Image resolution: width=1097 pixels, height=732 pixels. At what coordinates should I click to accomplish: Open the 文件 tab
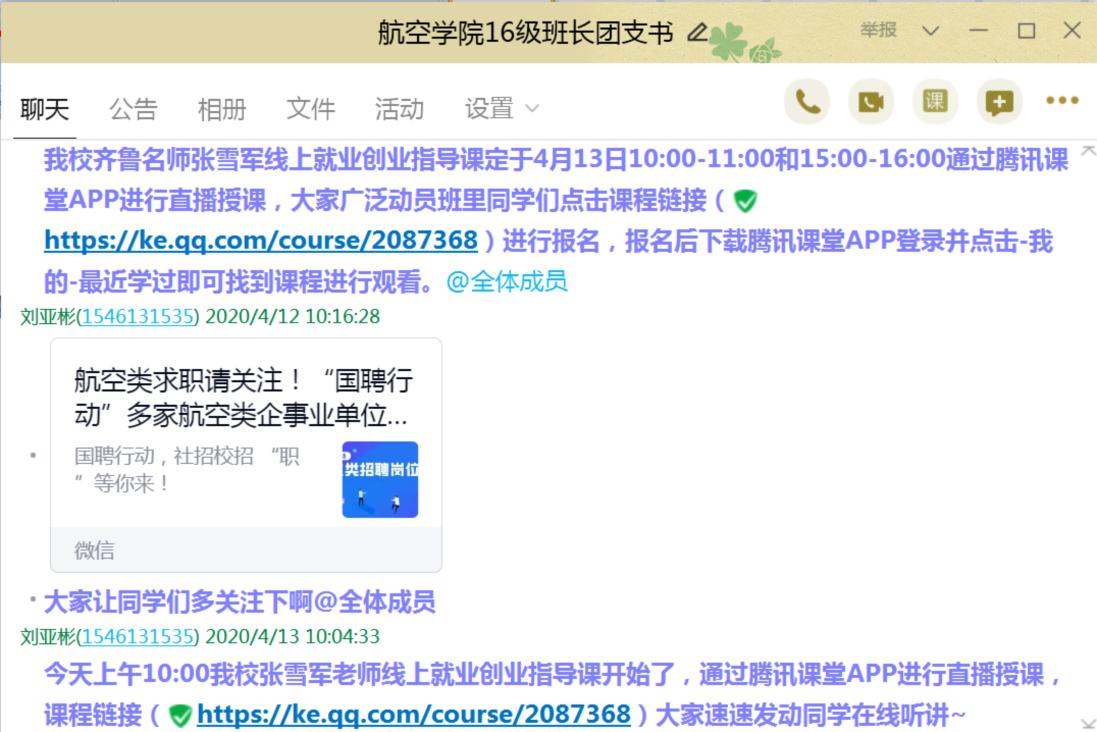point(311,109)
